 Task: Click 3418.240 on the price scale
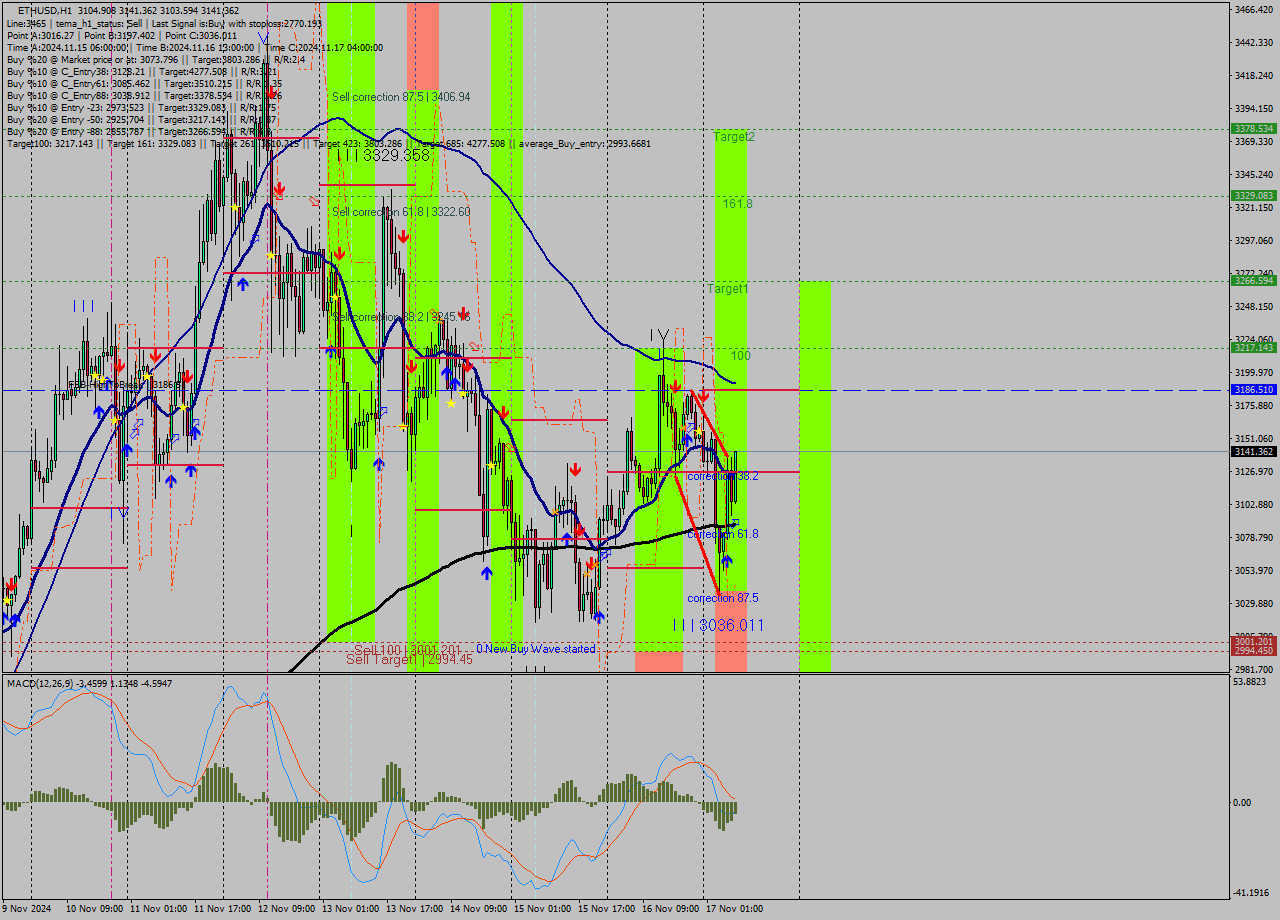coord(1254,75)
